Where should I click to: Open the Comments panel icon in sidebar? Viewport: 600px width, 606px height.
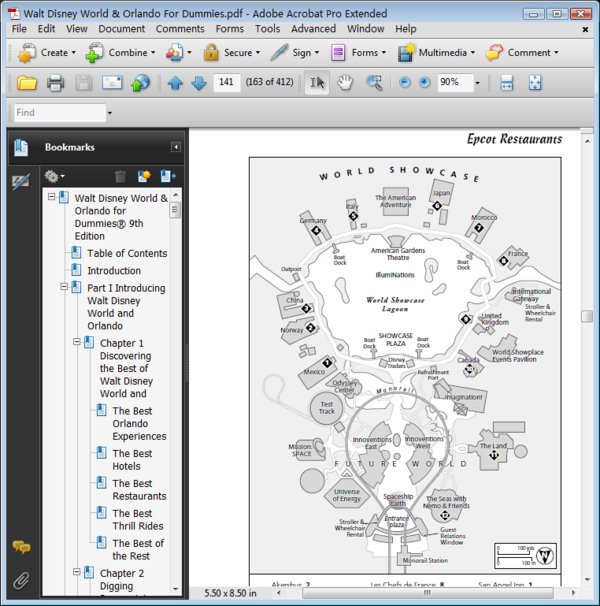click(x=21, y=548)
